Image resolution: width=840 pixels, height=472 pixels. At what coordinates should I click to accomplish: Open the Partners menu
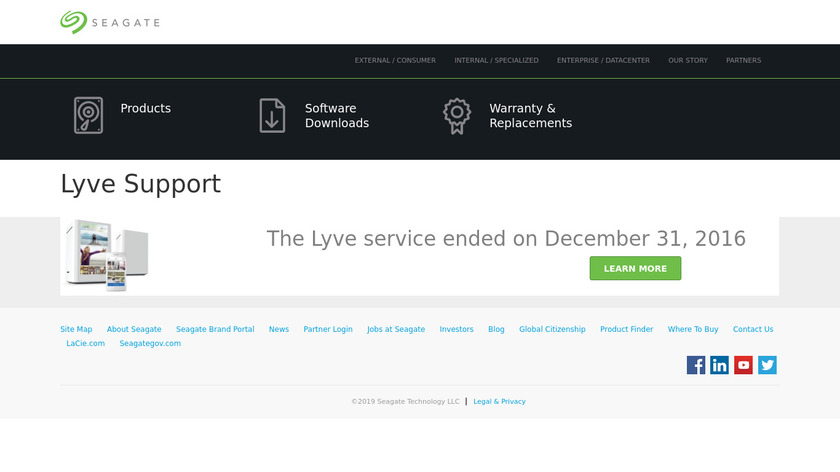(744, 61)
